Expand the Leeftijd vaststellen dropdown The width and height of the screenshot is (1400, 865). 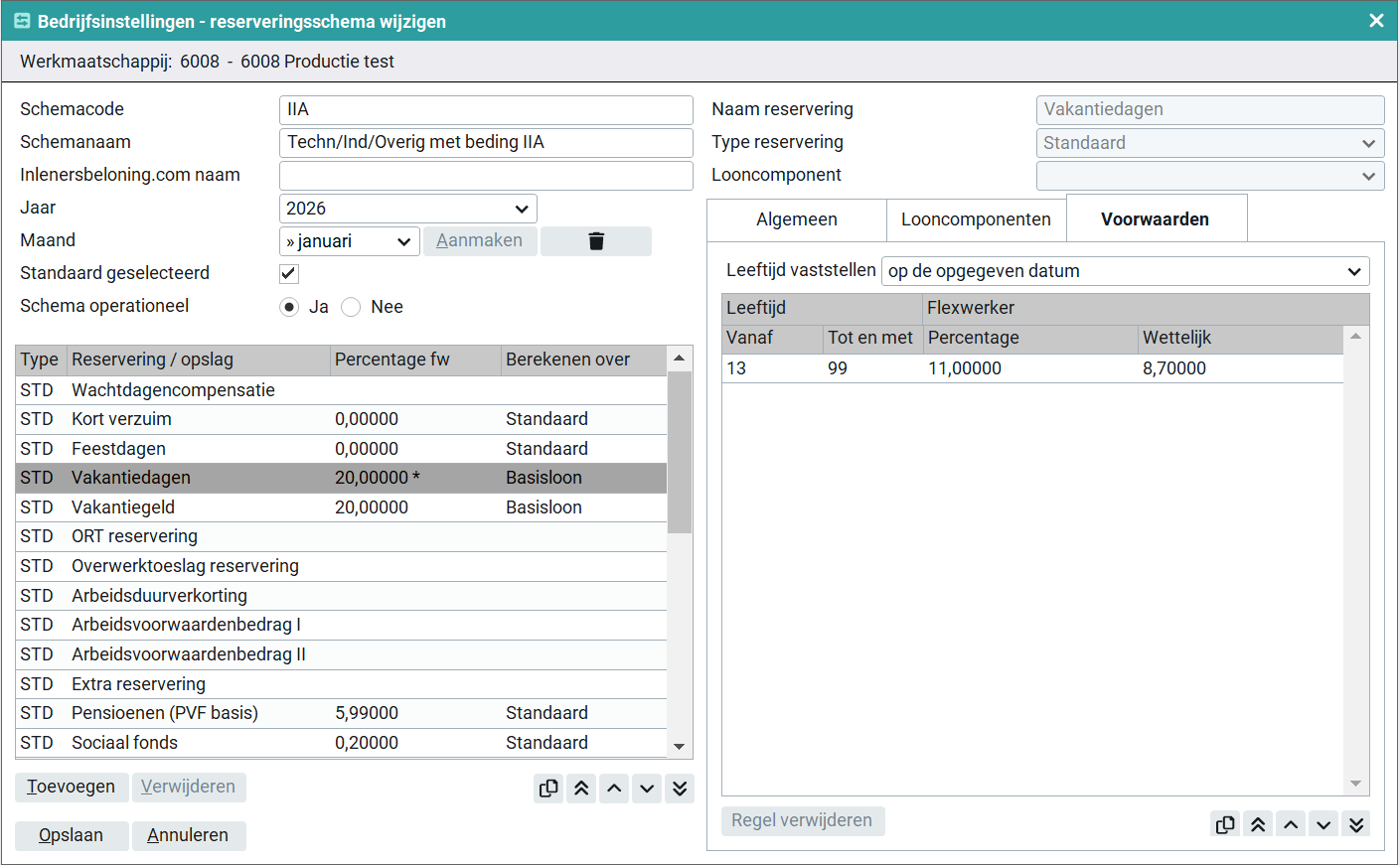pyautogui.click(x=1125, y=271)
